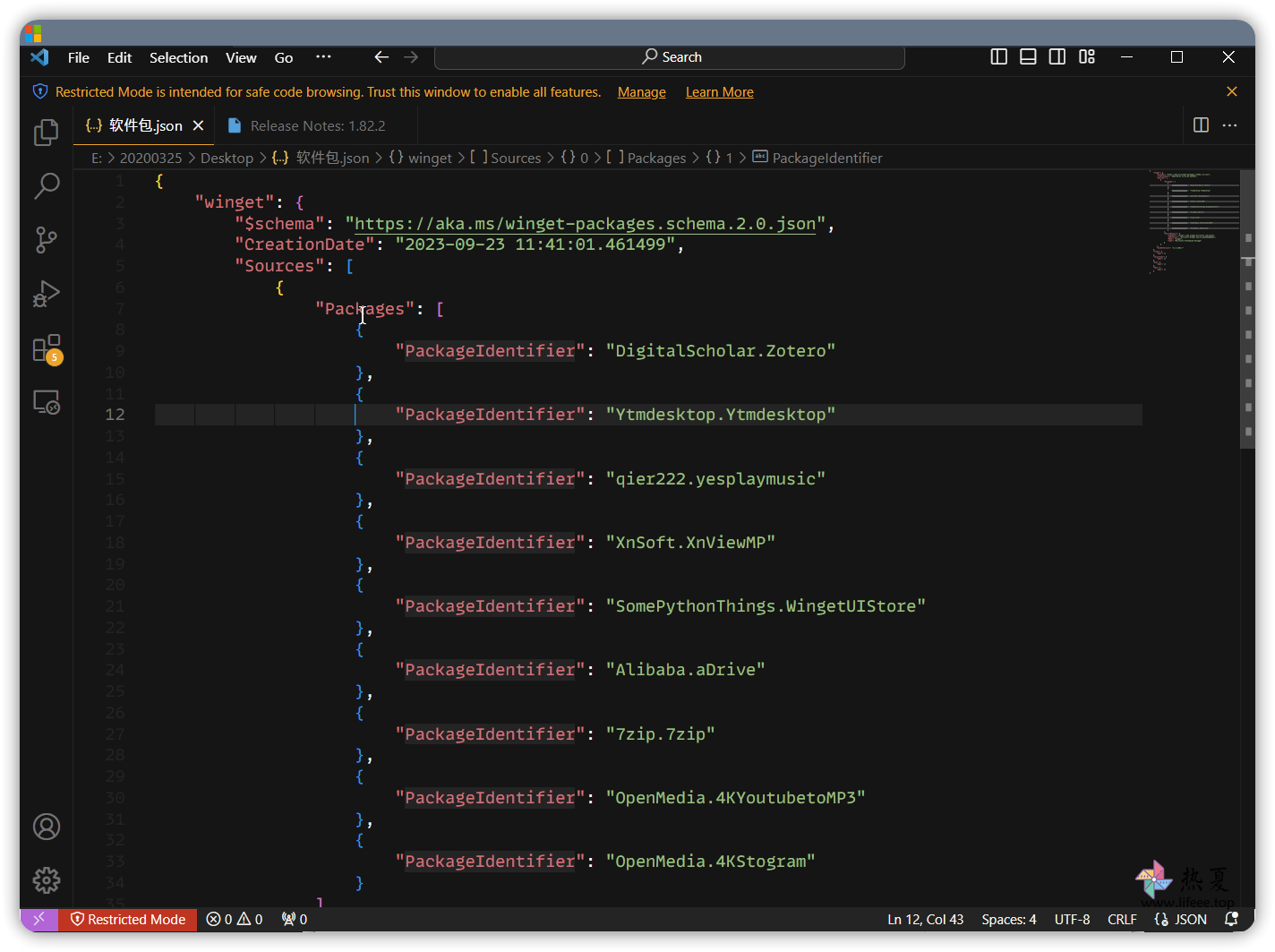This screenshot has height=952, width=1275.
Task: Open errors and warnings problems panel
Action: coord(235,919)
